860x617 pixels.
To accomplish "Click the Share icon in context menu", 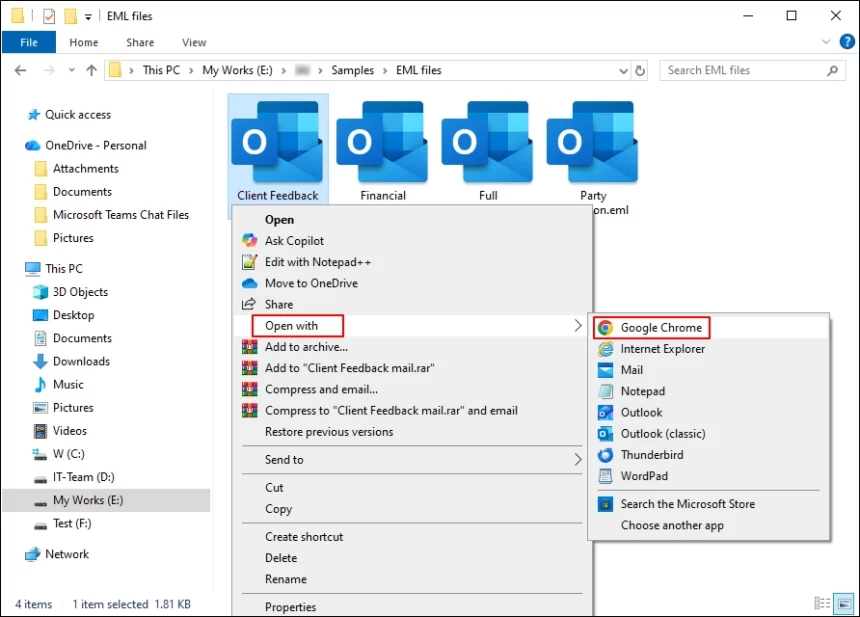I will 249,304.
